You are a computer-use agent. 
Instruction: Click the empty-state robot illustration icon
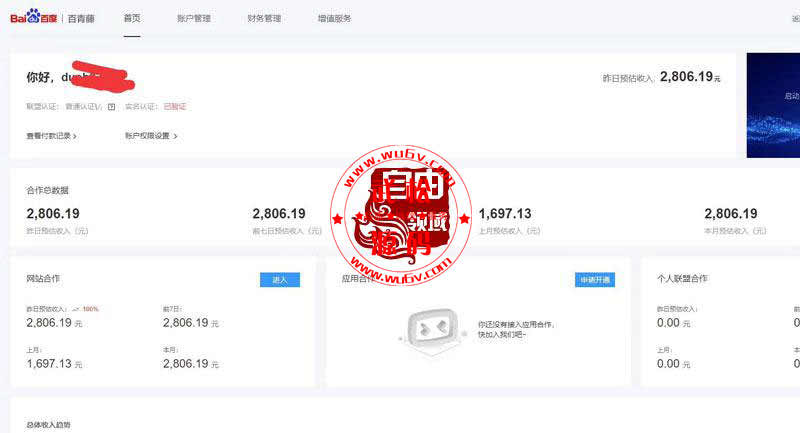coord(431,328)
